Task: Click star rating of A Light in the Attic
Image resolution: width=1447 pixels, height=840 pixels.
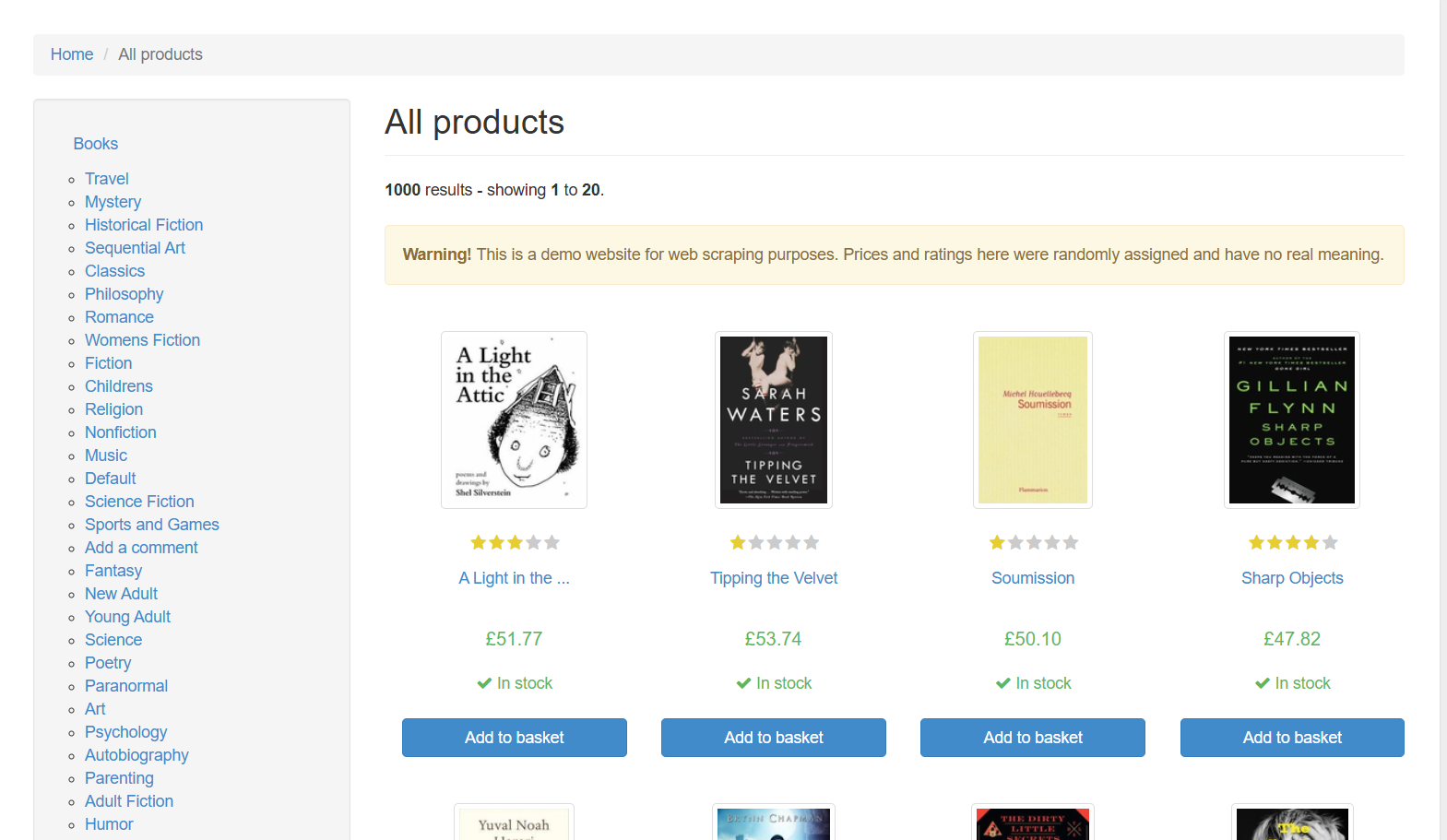Action: [515, 543]
